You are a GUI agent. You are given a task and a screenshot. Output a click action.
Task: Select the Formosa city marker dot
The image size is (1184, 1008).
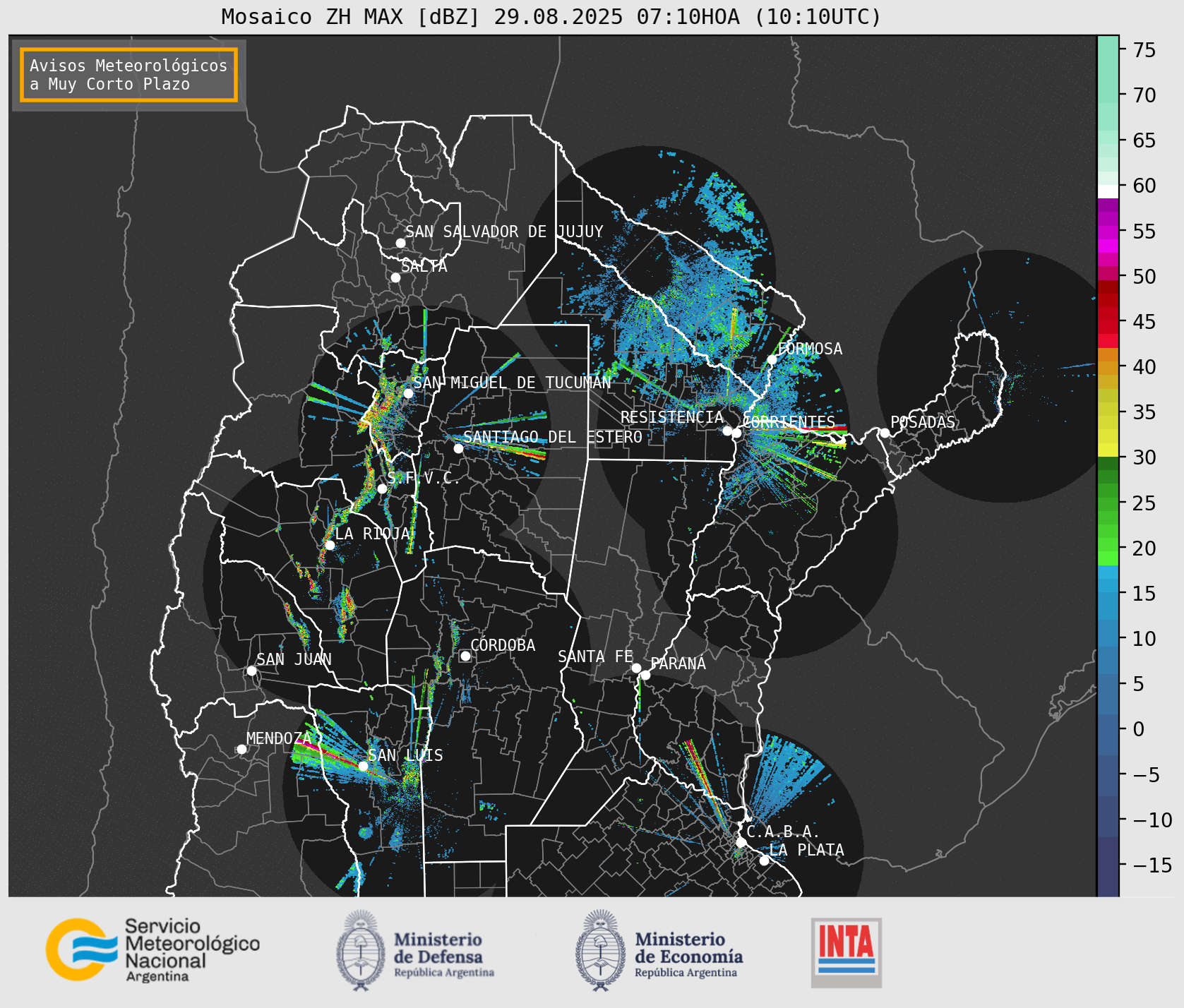coord(772,360)
